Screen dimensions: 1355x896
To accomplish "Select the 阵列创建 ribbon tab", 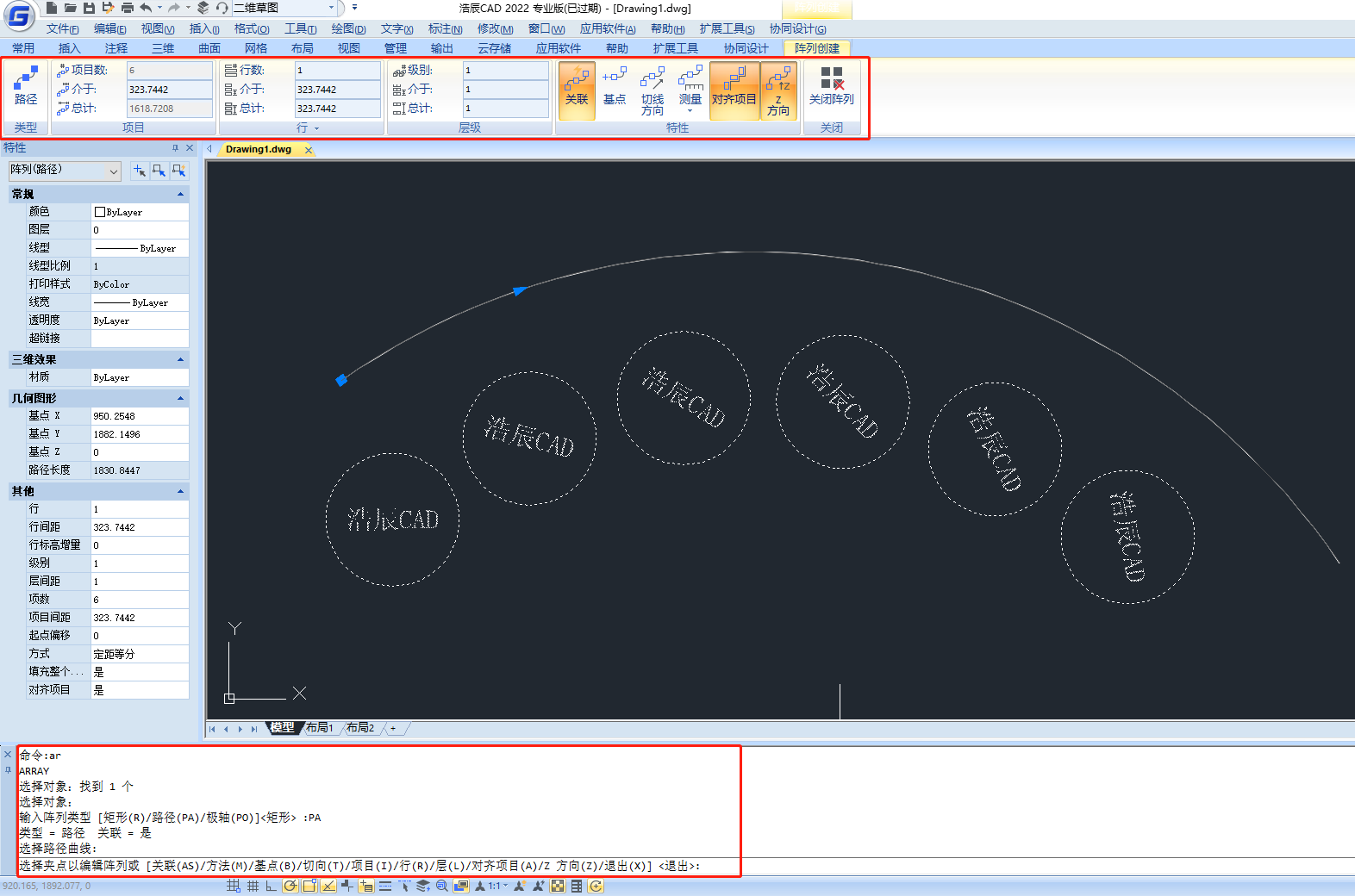I will (x=817, y=48).
